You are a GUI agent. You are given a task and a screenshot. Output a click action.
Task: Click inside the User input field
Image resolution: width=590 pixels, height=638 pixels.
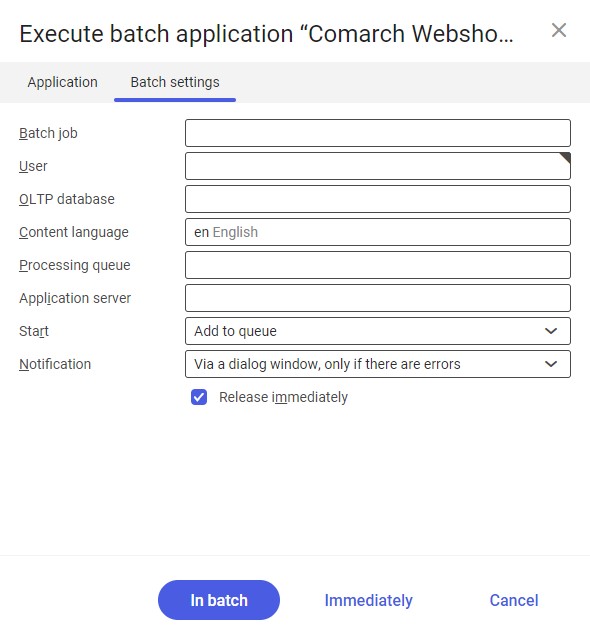(378, 166)
